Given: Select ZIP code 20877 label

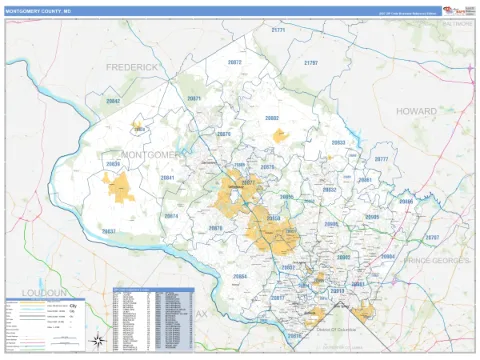Looking at the screenshot, I should 248,183.
